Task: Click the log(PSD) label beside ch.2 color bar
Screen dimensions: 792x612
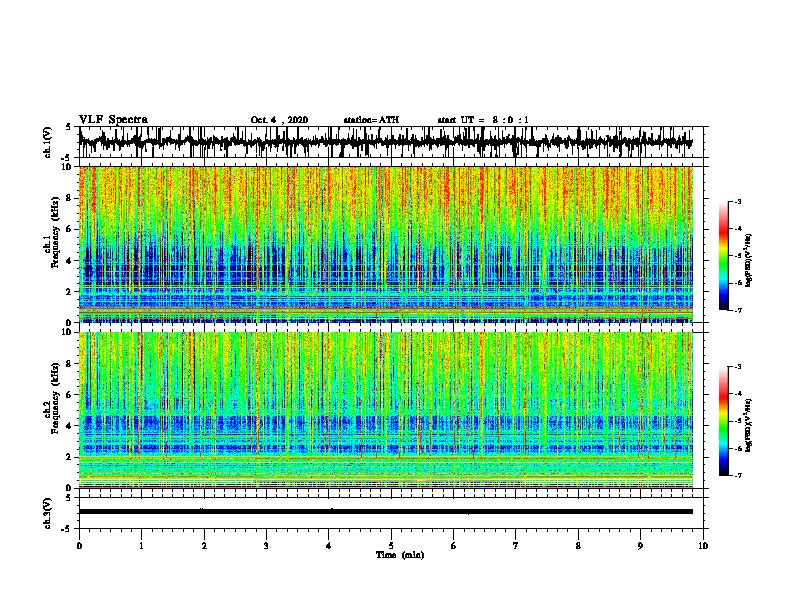Action: (749, 425)
